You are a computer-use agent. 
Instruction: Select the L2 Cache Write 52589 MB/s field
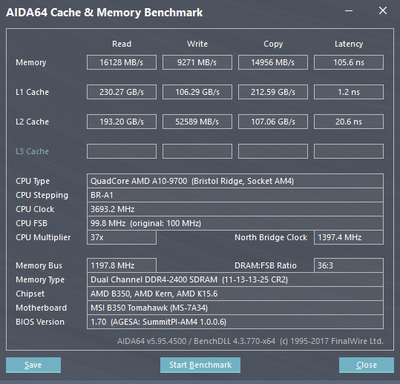point(197,122)
